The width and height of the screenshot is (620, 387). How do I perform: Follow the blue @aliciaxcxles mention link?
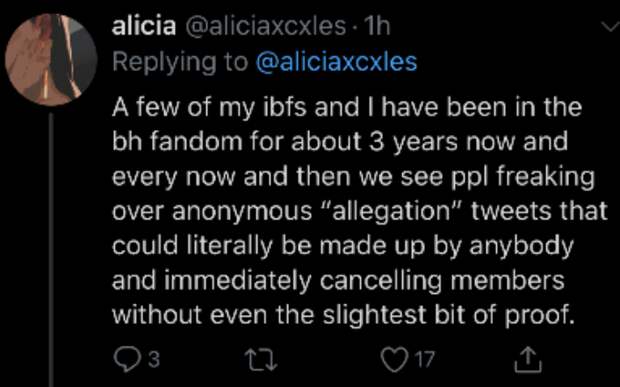click(336, 62)
